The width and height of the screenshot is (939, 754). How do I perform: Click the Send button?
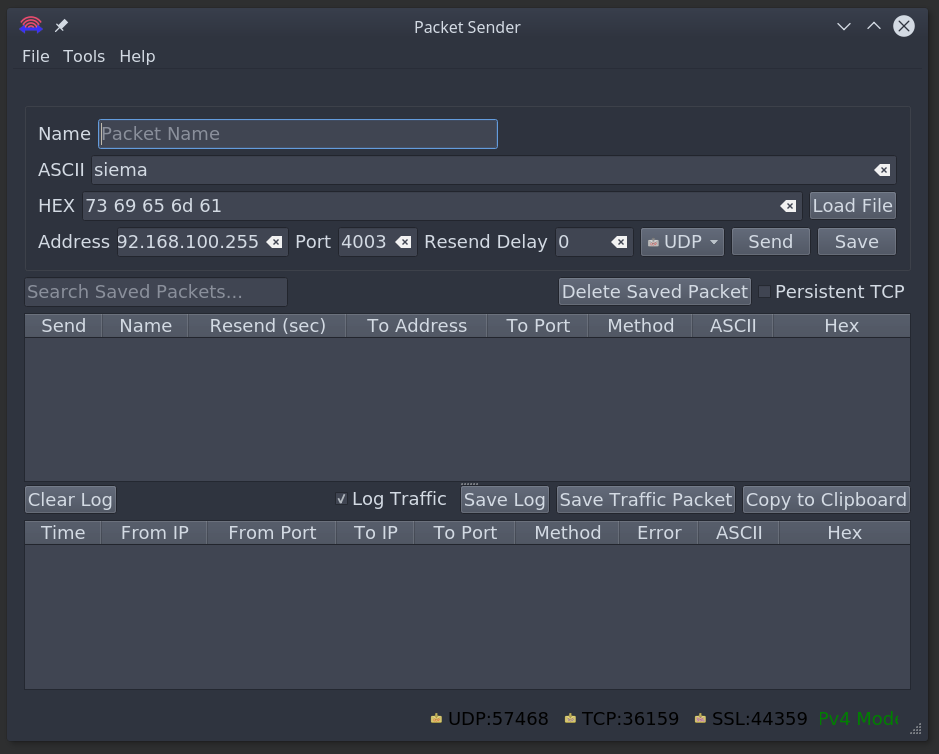point(771,242)
